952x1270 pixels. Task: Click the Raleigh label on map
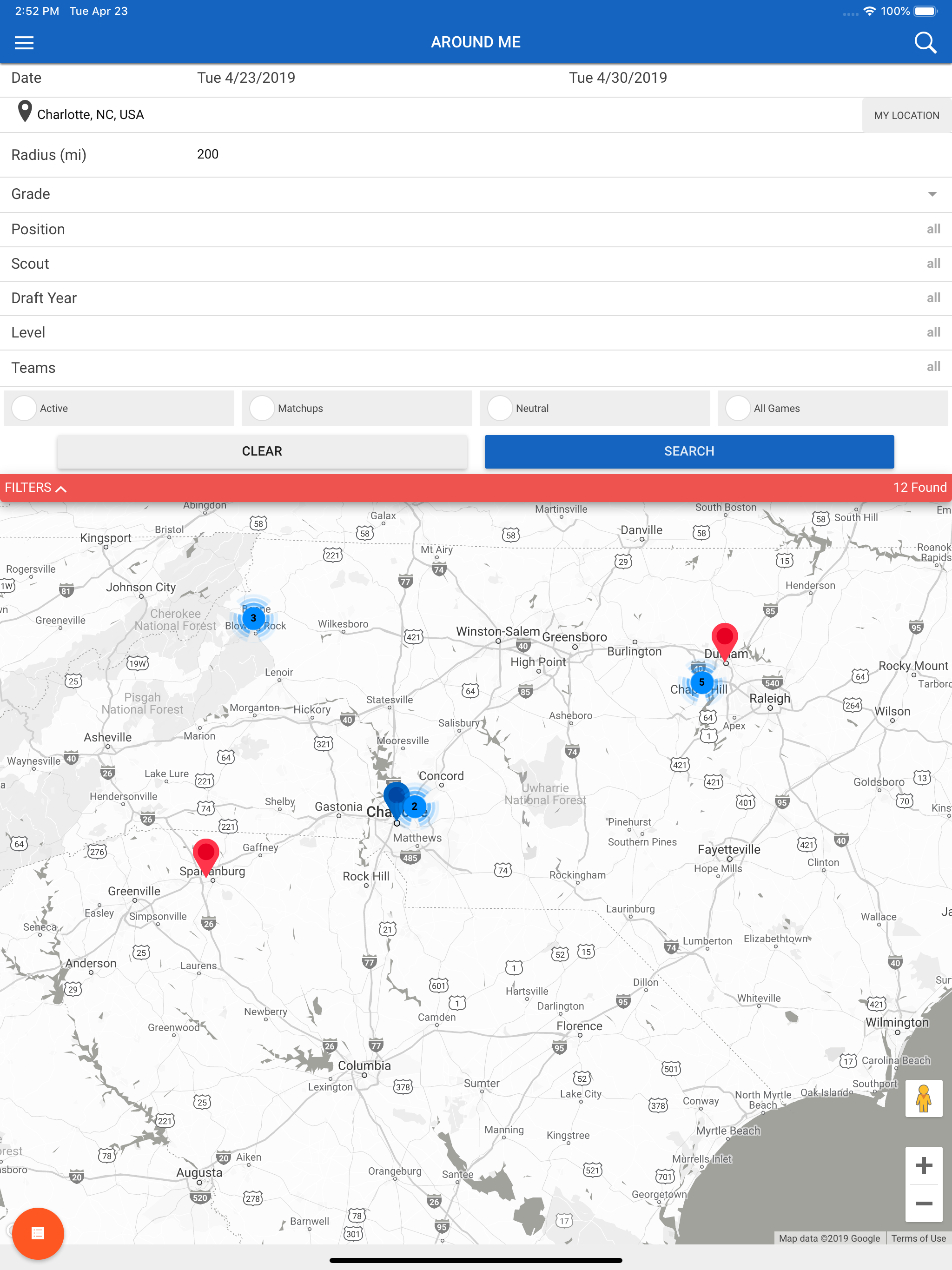click(769, 698)
